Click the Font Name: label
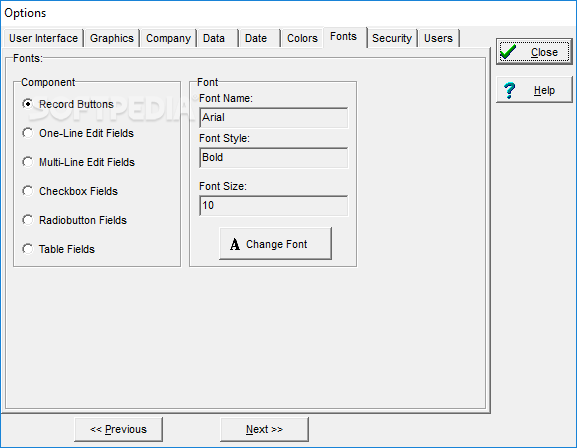This screenshot has height=448, width=577. [226, 98]
